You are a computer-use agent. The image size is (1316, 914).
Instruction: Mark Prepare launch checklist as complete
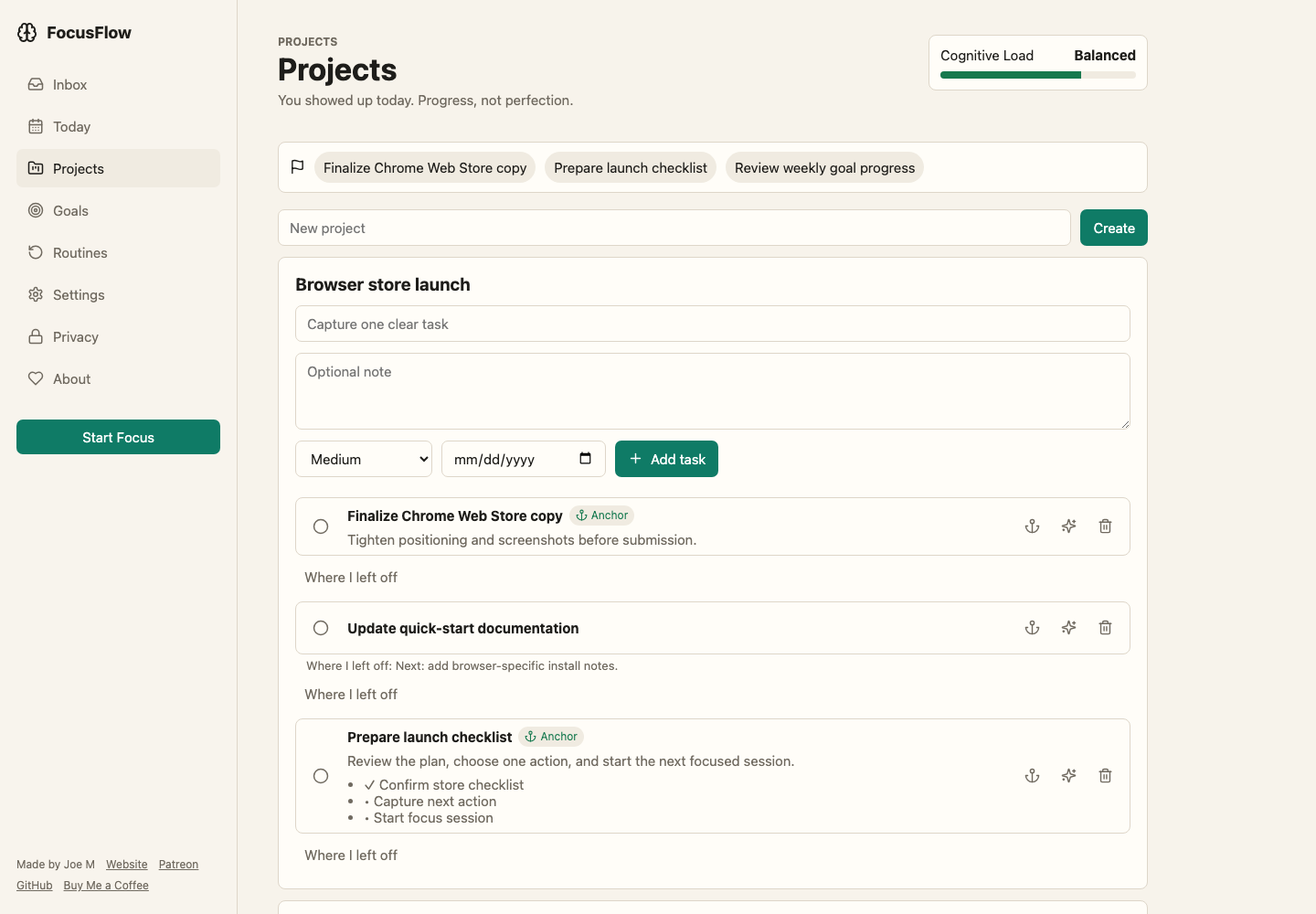coord(321,776)
